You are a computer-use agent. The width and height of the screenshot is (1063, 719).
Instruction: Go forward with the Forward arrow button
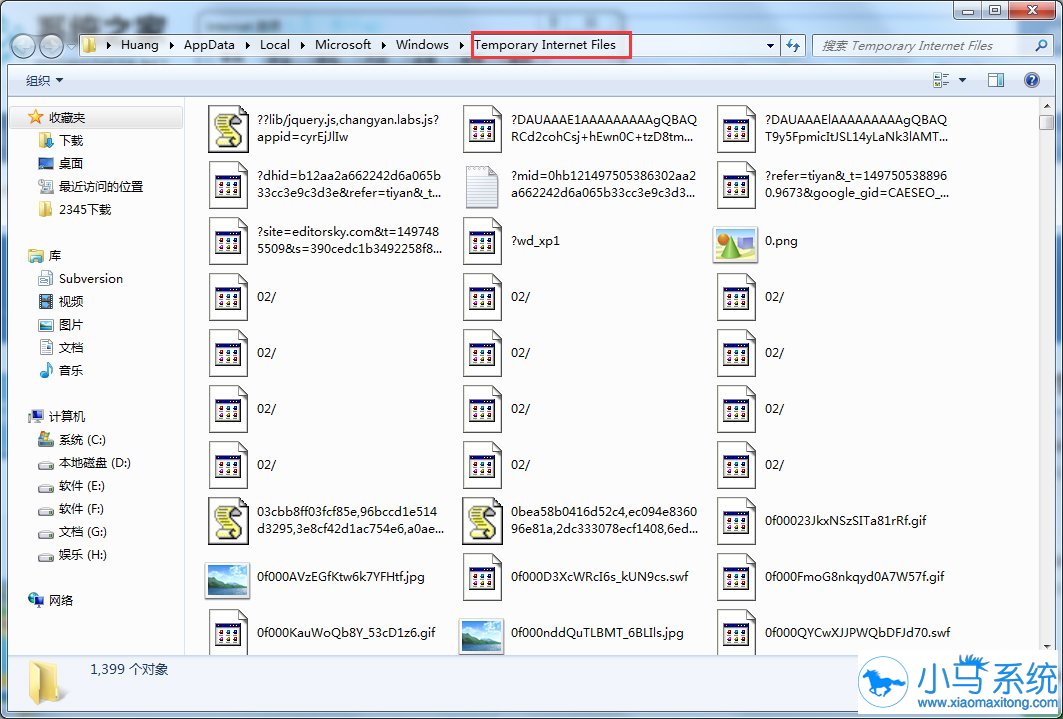51,46
